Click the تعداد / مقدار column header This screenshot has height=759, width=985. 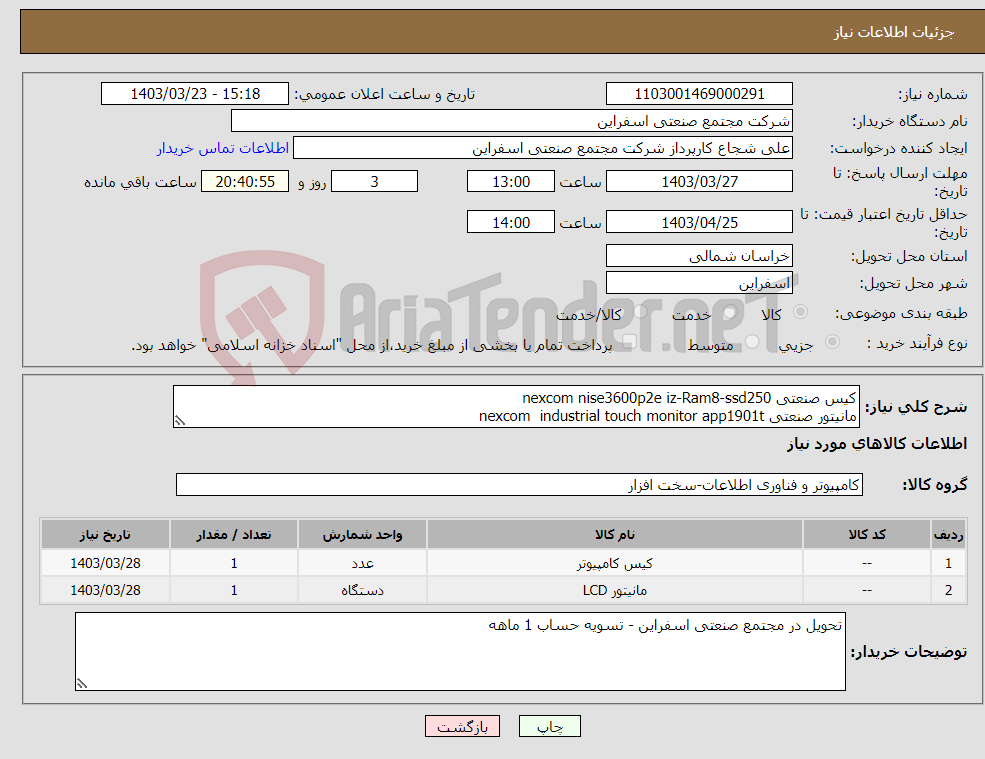pos(234,535)
